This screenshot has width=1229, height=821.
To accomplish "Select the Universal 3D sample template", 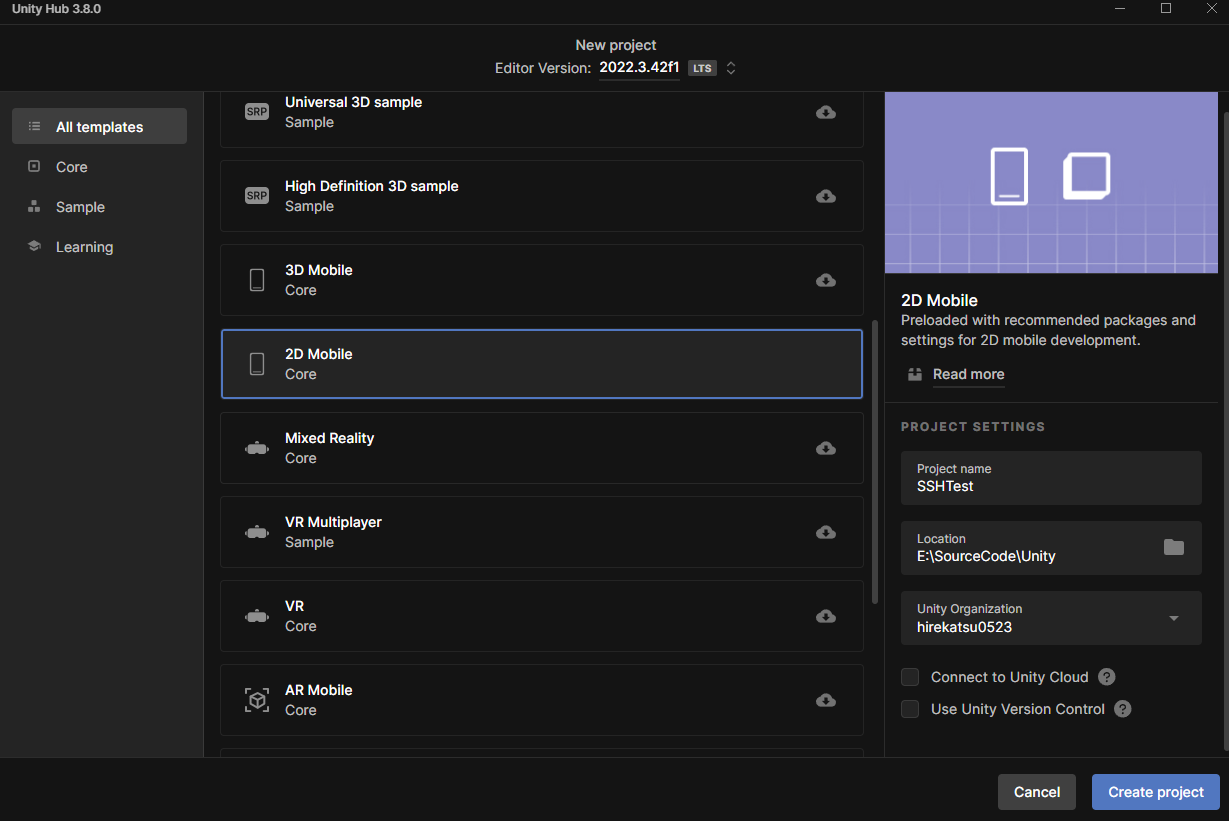I will 542,120.
